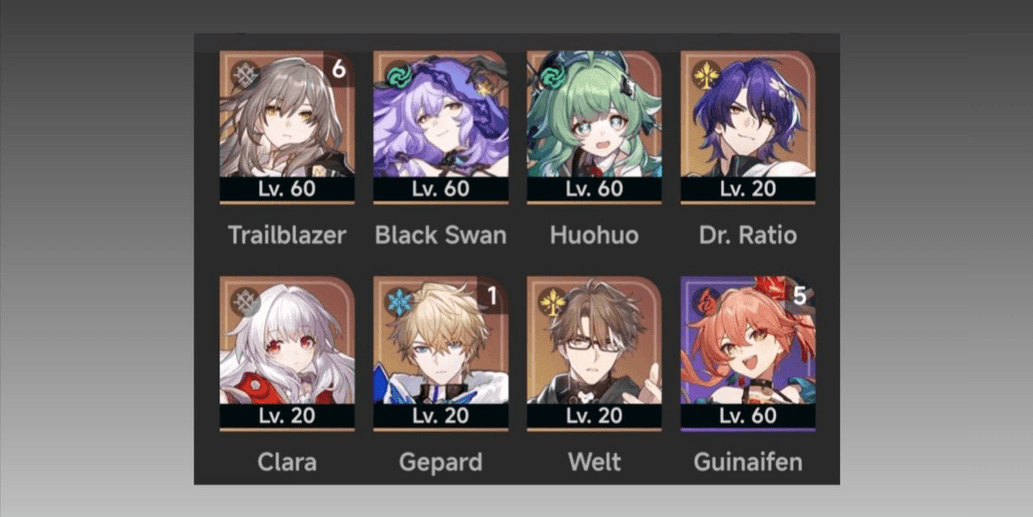1033x517 pixels.
Task: Click the Welt name label
Action: 594,462
